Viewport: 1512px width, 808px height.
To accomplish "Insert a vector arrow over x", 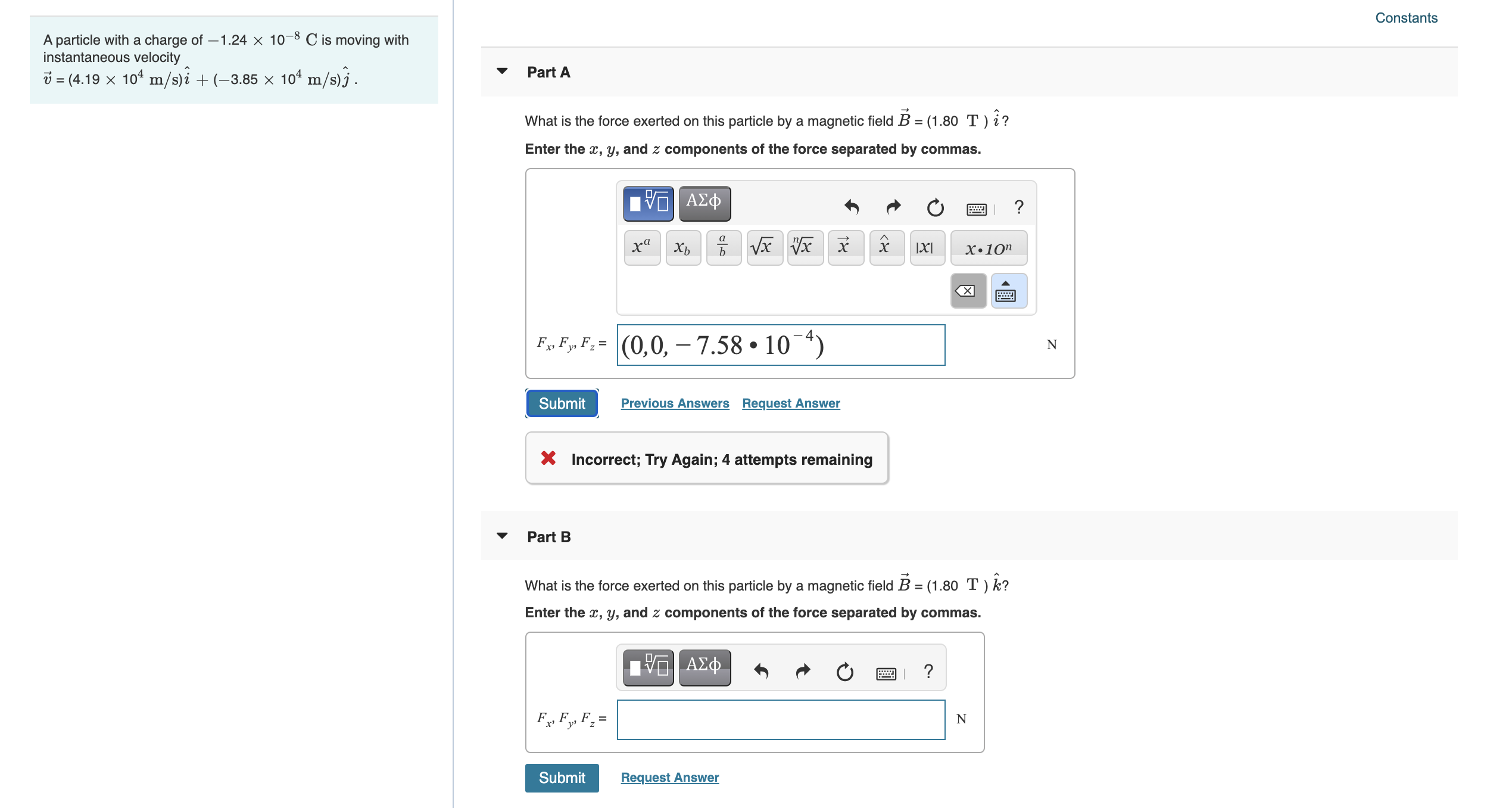I will [x=845, y=247].
